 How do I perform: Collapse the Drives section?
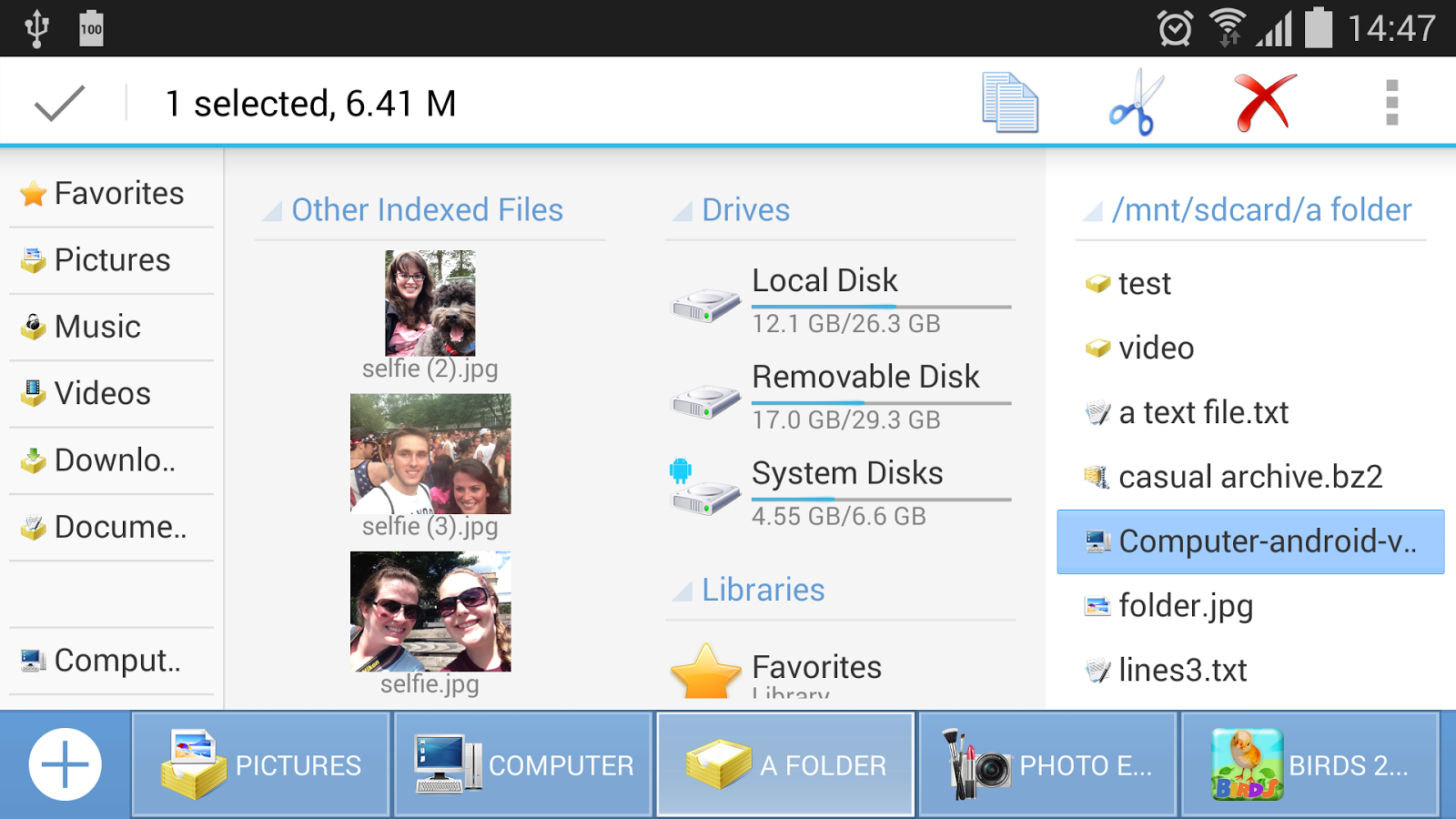681,210
